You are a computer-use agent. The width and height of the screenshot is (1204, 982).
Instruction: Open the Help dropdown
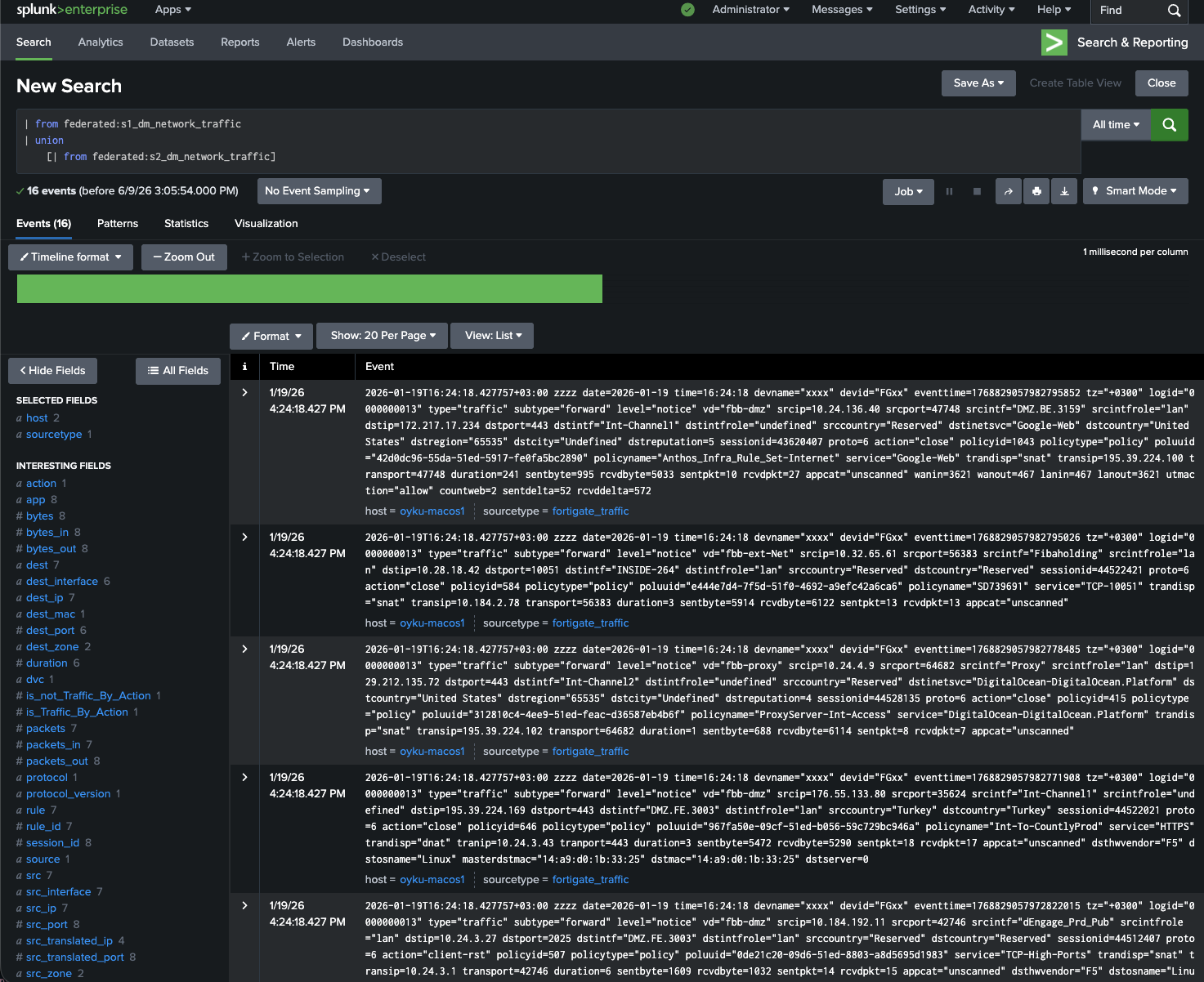[1054, 10]
